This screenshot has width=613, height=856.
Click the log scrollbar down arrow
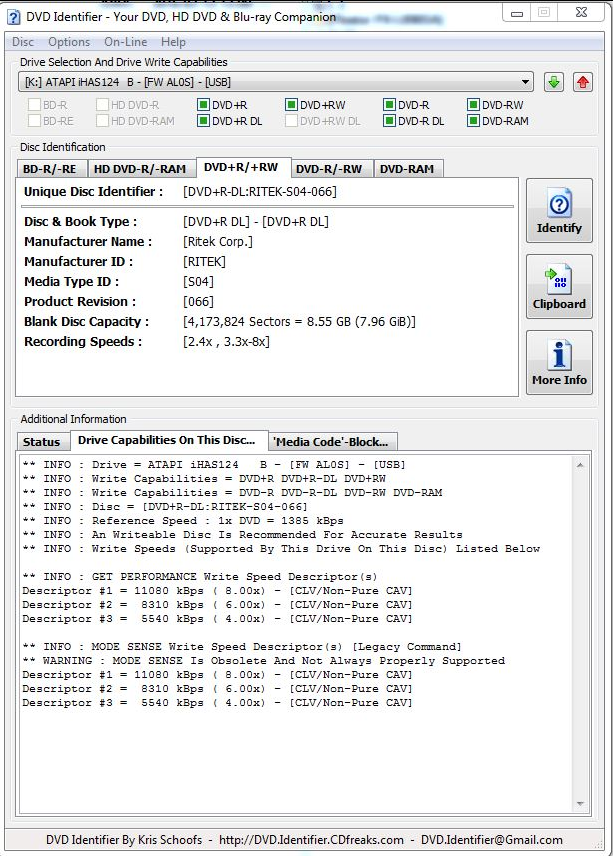coord(580,804)
